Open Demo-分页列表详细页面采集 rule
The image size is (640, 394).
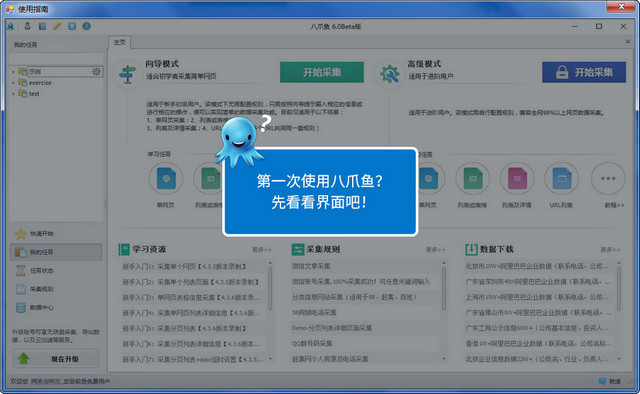[x=331, y=328]
